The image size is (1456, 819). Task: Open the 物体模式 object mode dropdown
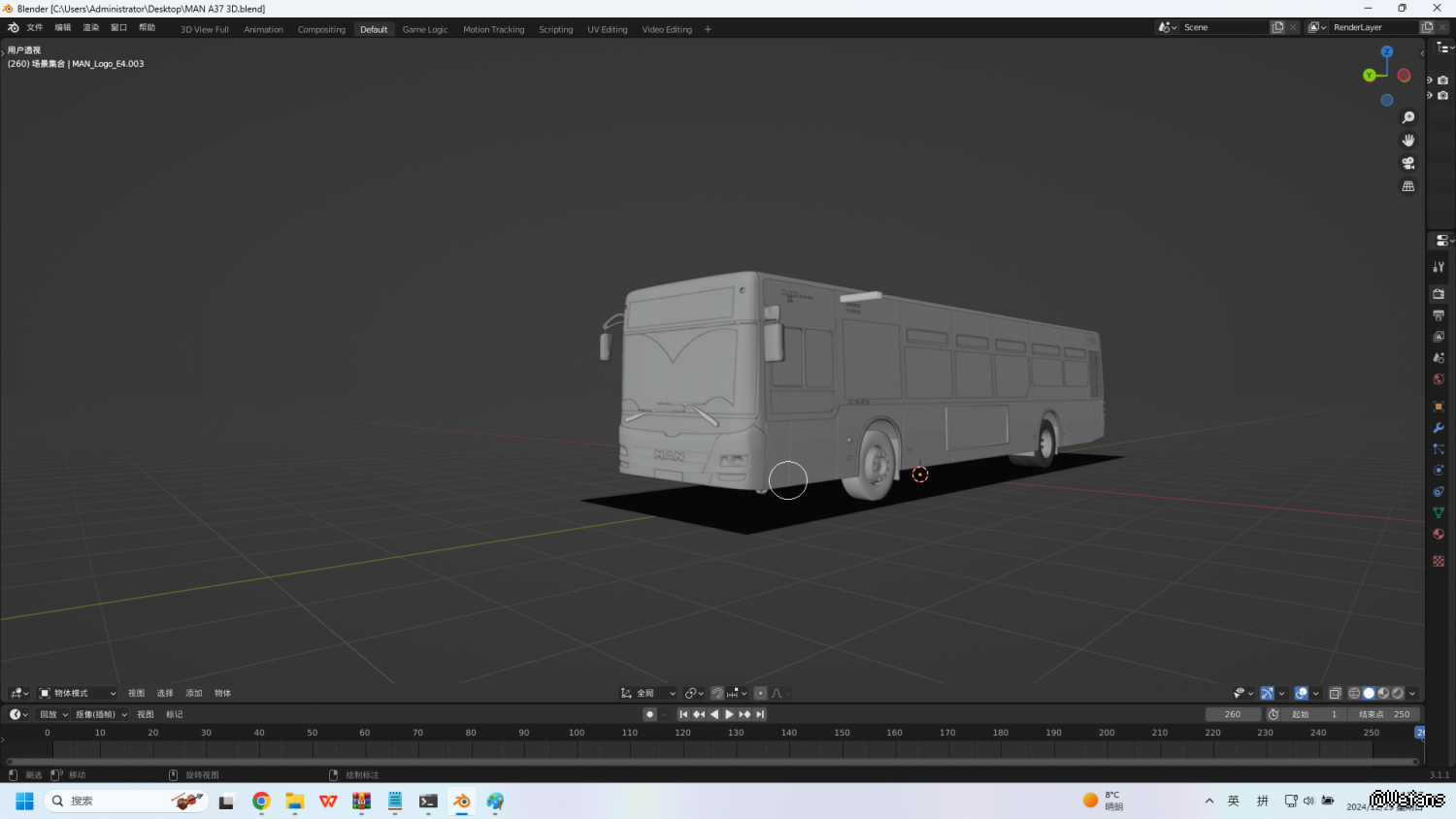pyautogui.click(x=78, y=693)
